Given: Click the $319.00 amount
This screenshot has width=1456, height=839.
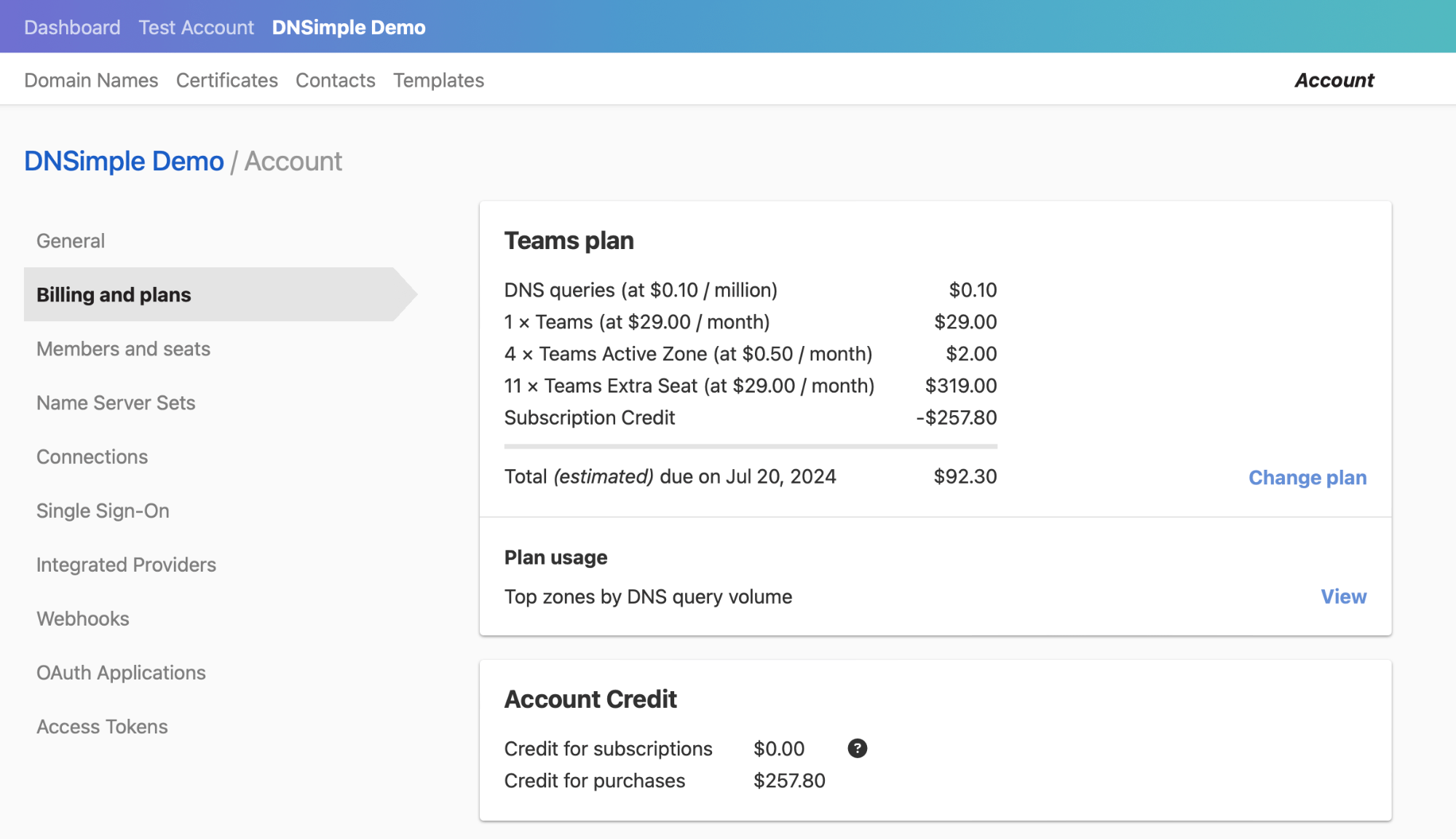Looking at the screenshot, I should point(961,386).
